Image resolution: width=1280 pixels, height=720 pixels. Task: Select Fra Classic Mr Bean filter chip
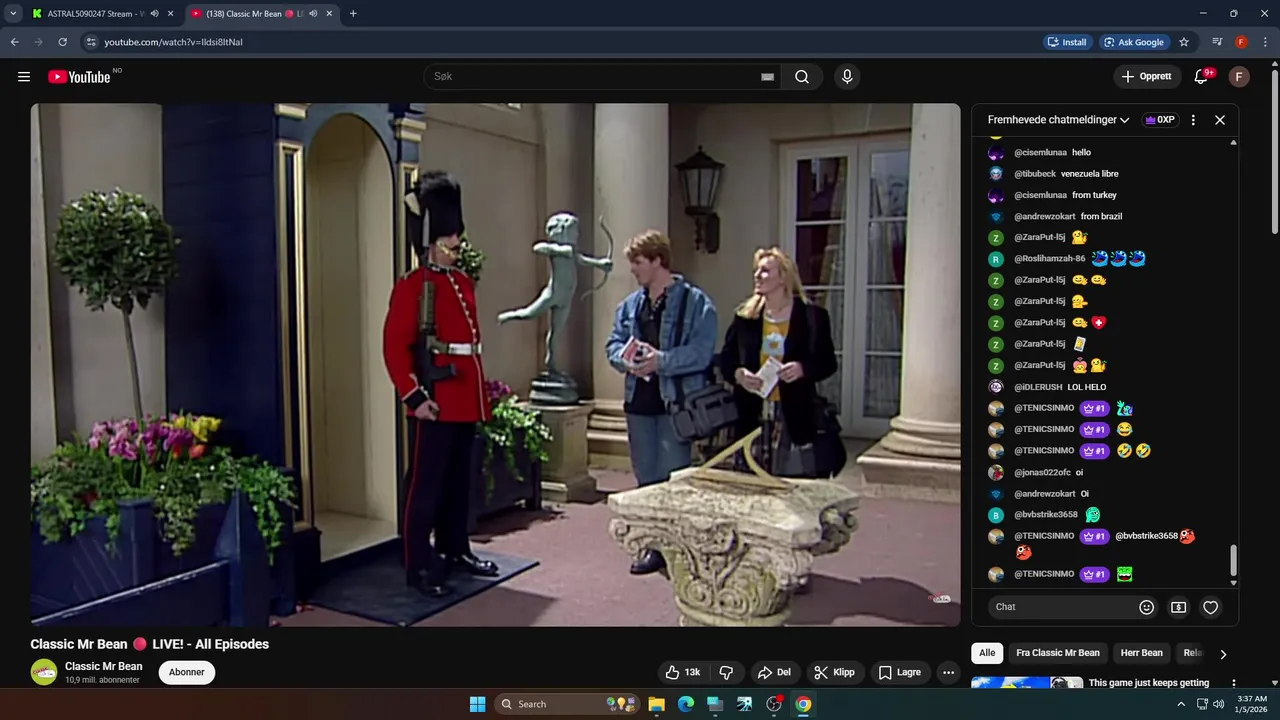point(1058,653)
